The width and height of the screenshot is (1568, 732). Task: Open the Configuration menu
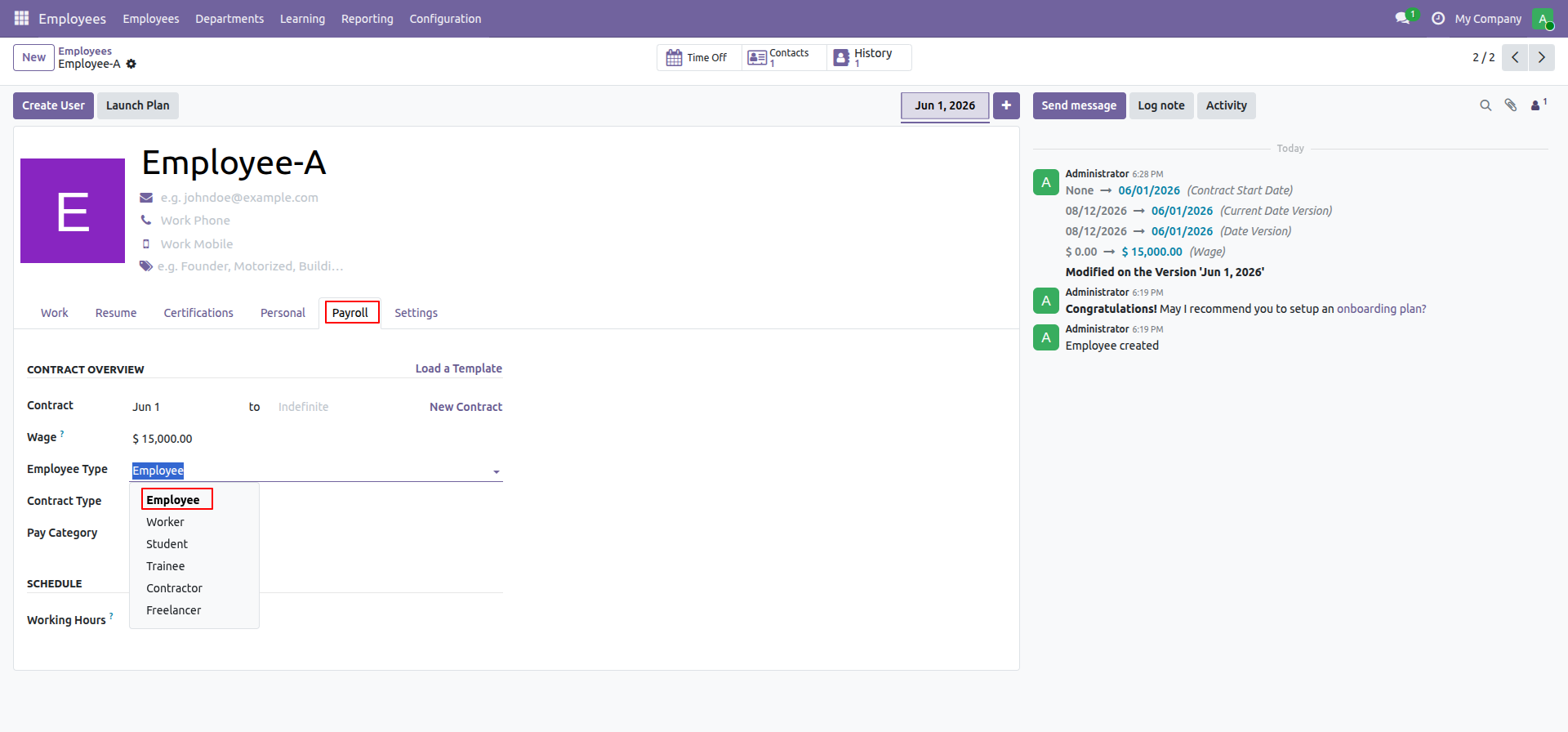point(445,19)
